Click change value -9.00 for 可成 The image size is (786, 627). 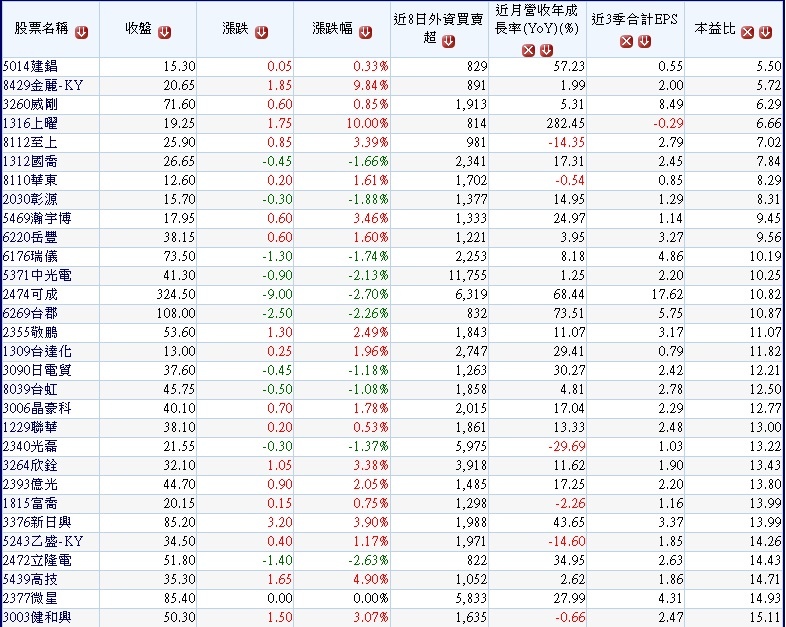pos(277,294)
